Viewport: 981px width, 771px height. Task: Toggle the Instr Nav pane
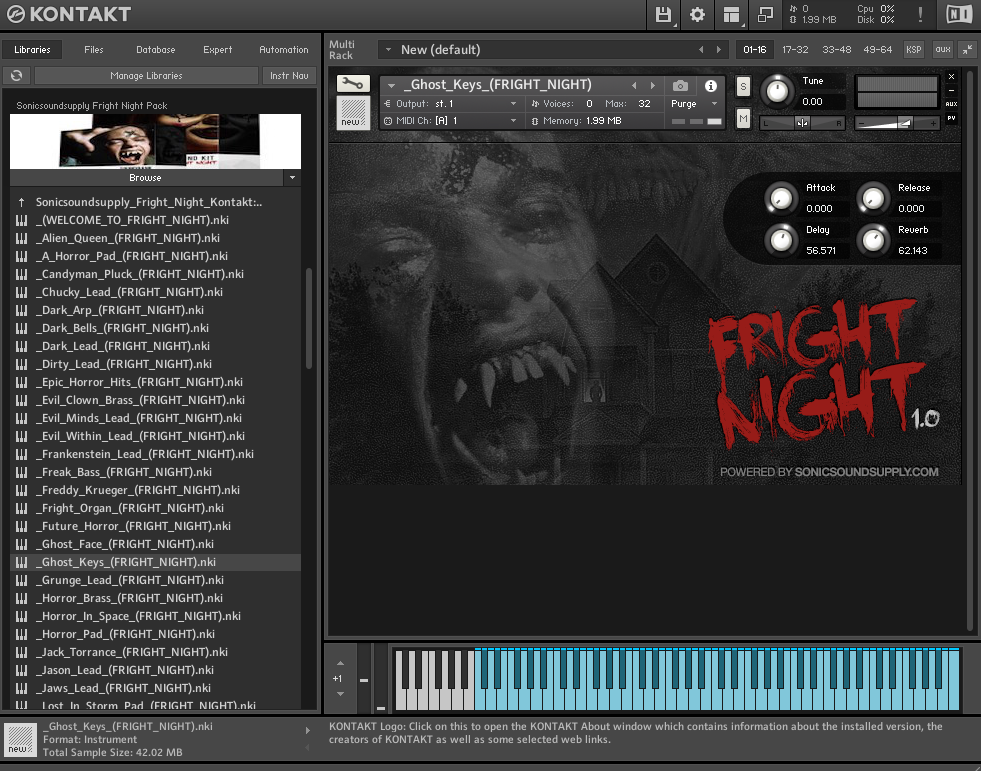click(289, 75)
